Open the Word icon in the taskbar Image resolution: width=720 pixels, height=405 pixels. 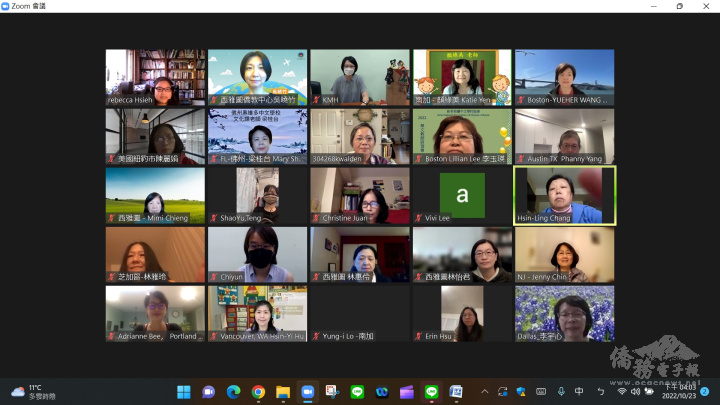pyautogui.click(x=456, y=391)
